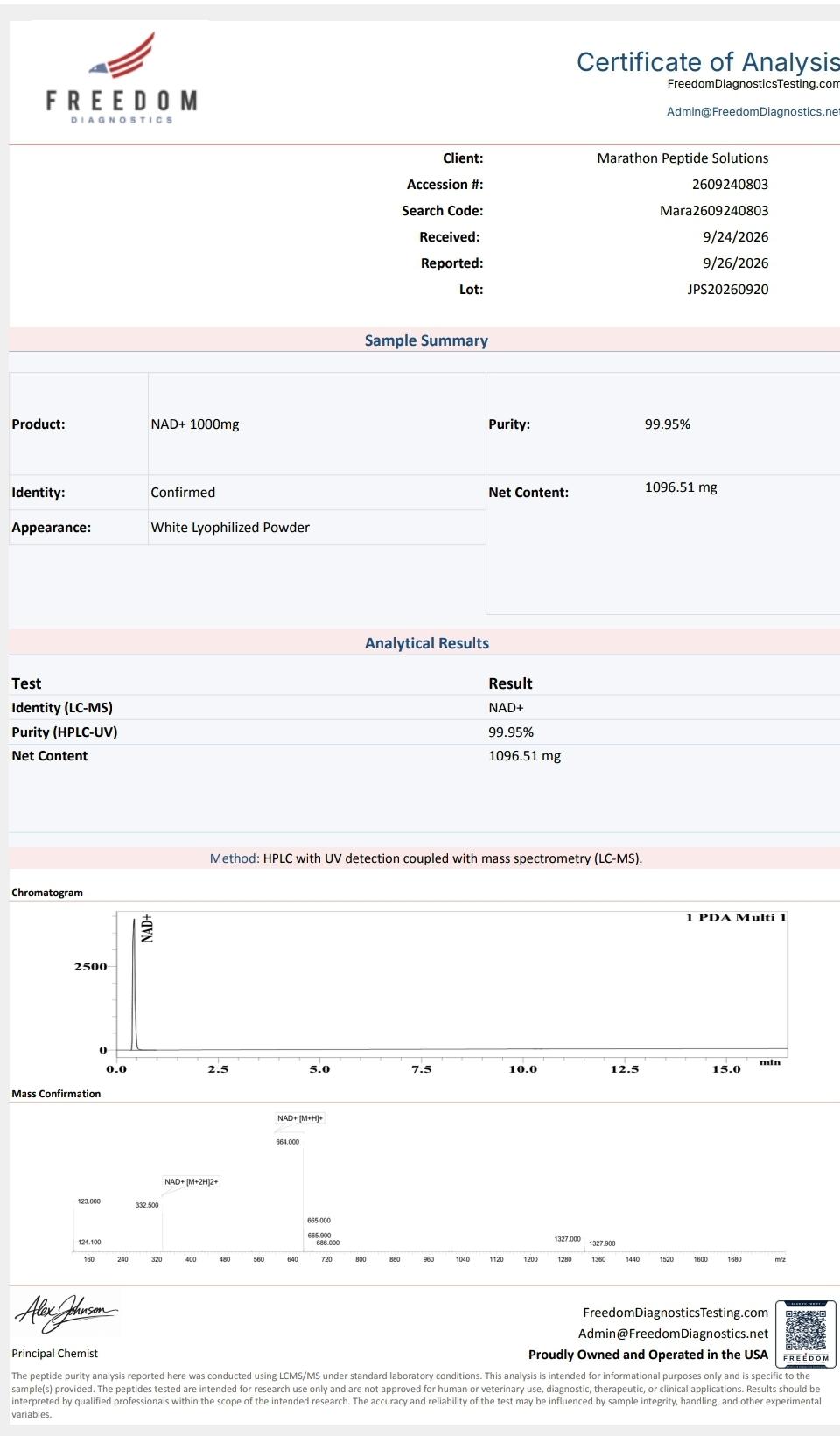Viewport: 840px width, 1436px height.
Task: Click appearance value White Lyophilized Powder
Action: 230,528
